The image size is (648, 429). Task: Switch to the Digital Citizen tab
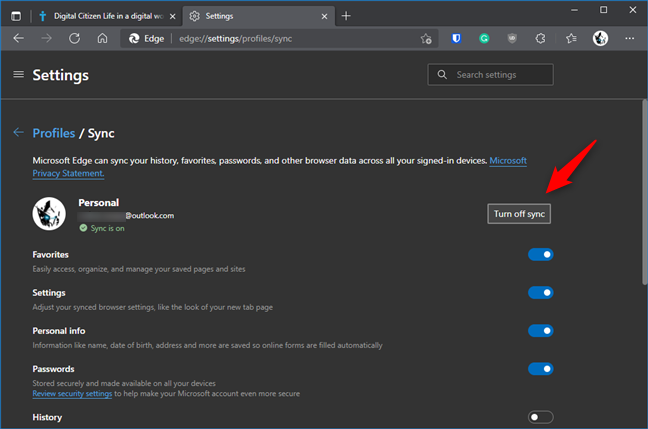point(108,16)
